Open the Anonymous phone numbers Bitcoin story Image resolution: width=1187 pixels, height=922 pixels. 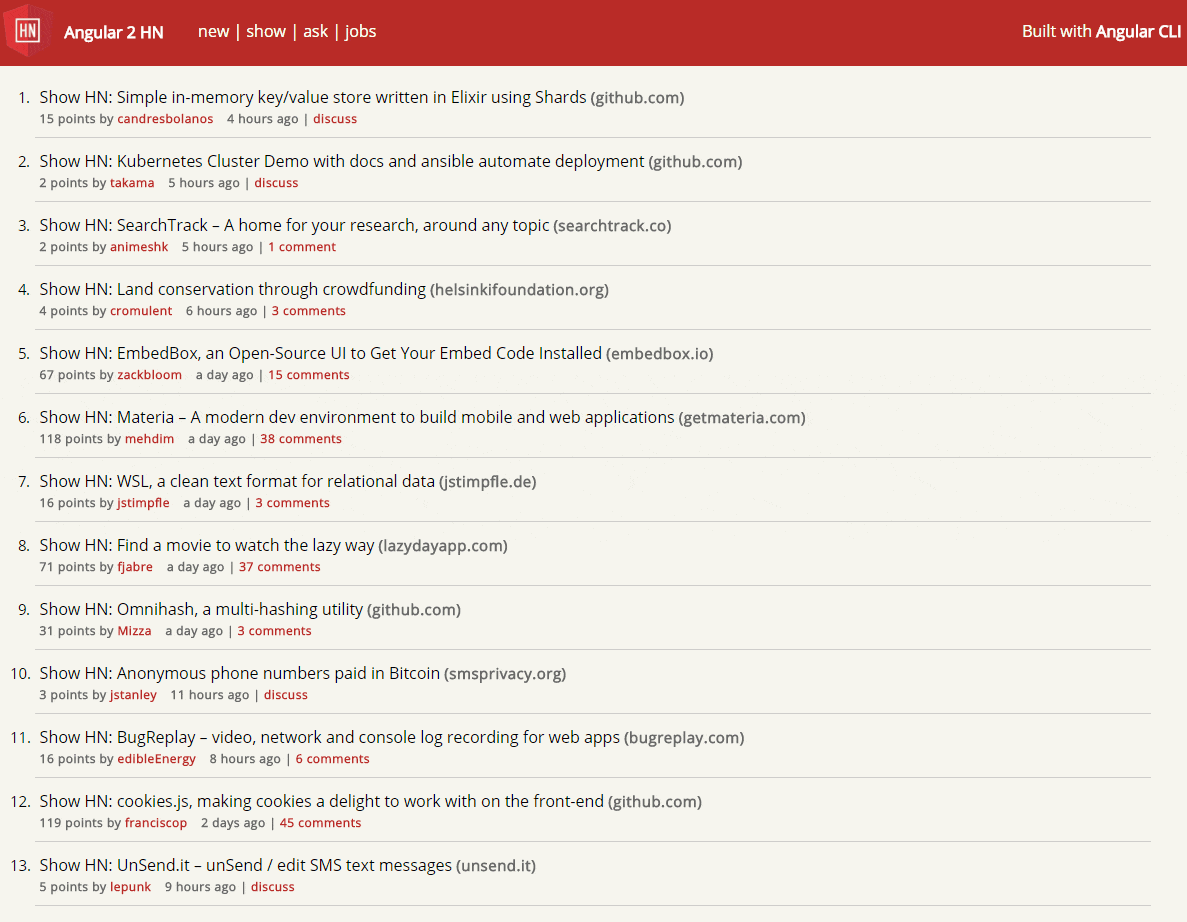tap(239, 673)
